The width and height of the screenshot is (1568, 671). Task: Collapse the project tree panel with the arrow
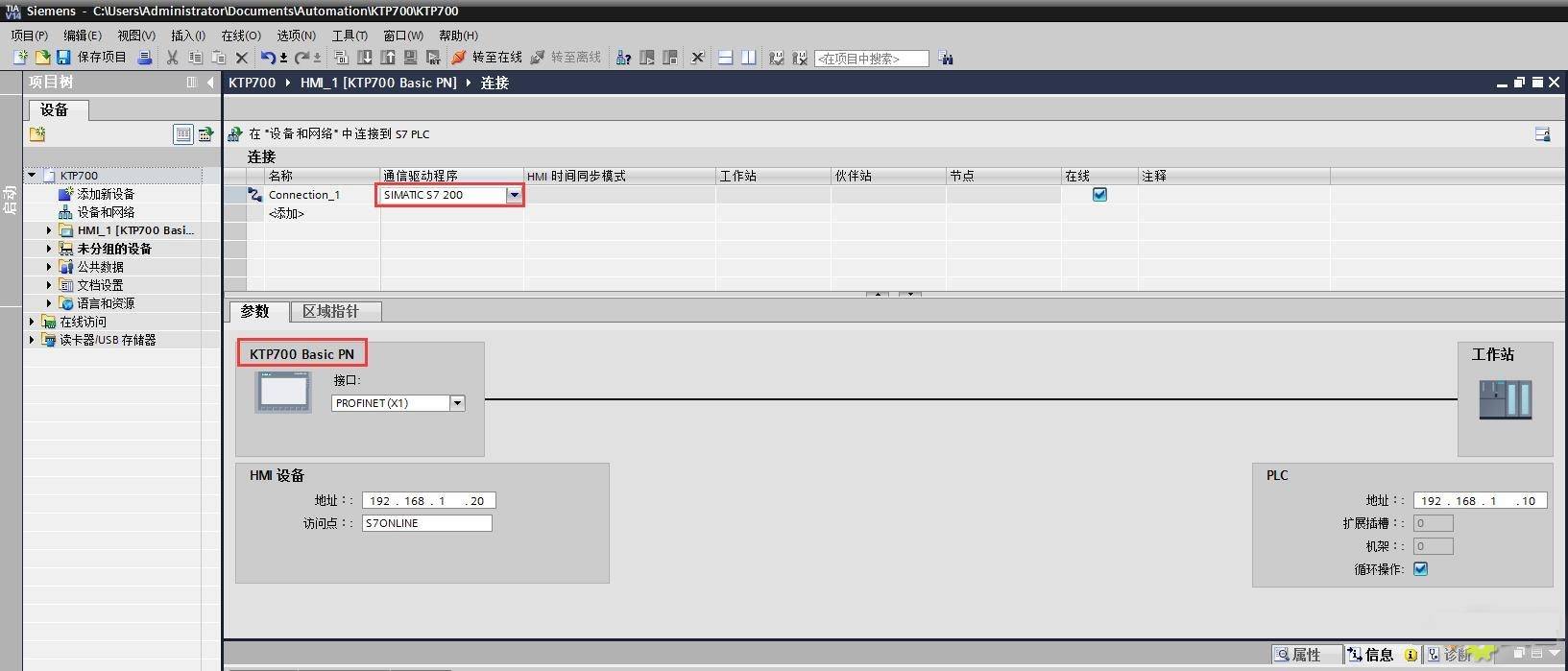coord(210,83)
